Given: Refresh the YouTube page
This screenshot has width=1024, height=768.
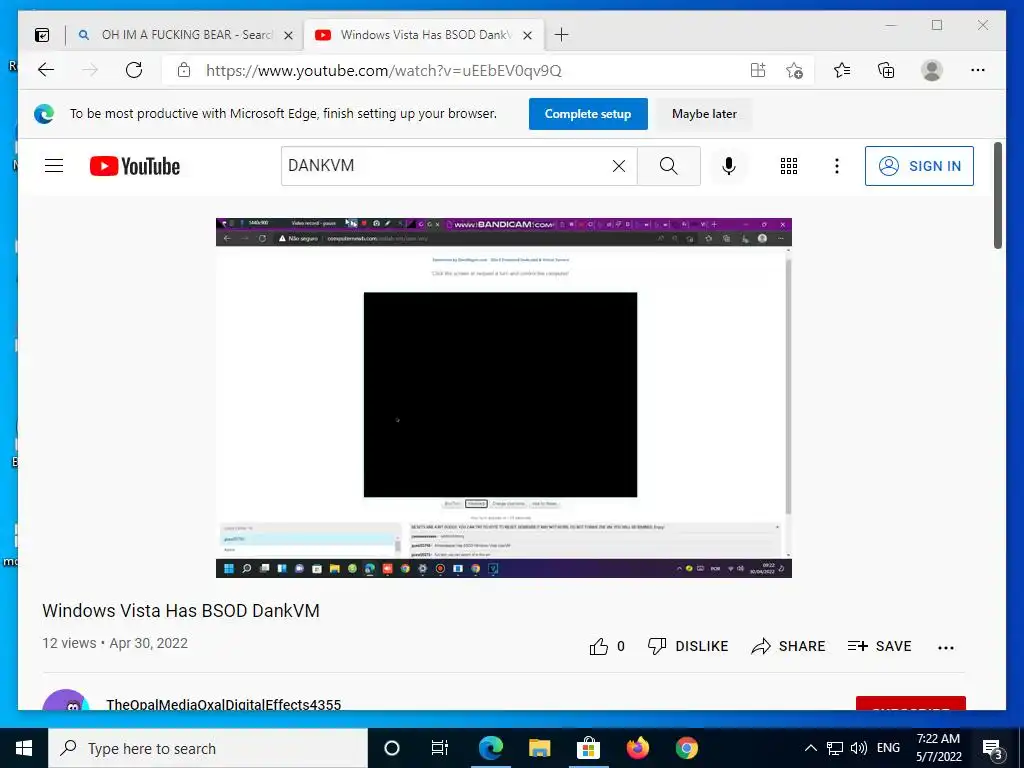Looking at the screenshot, I should coord(134,70).
